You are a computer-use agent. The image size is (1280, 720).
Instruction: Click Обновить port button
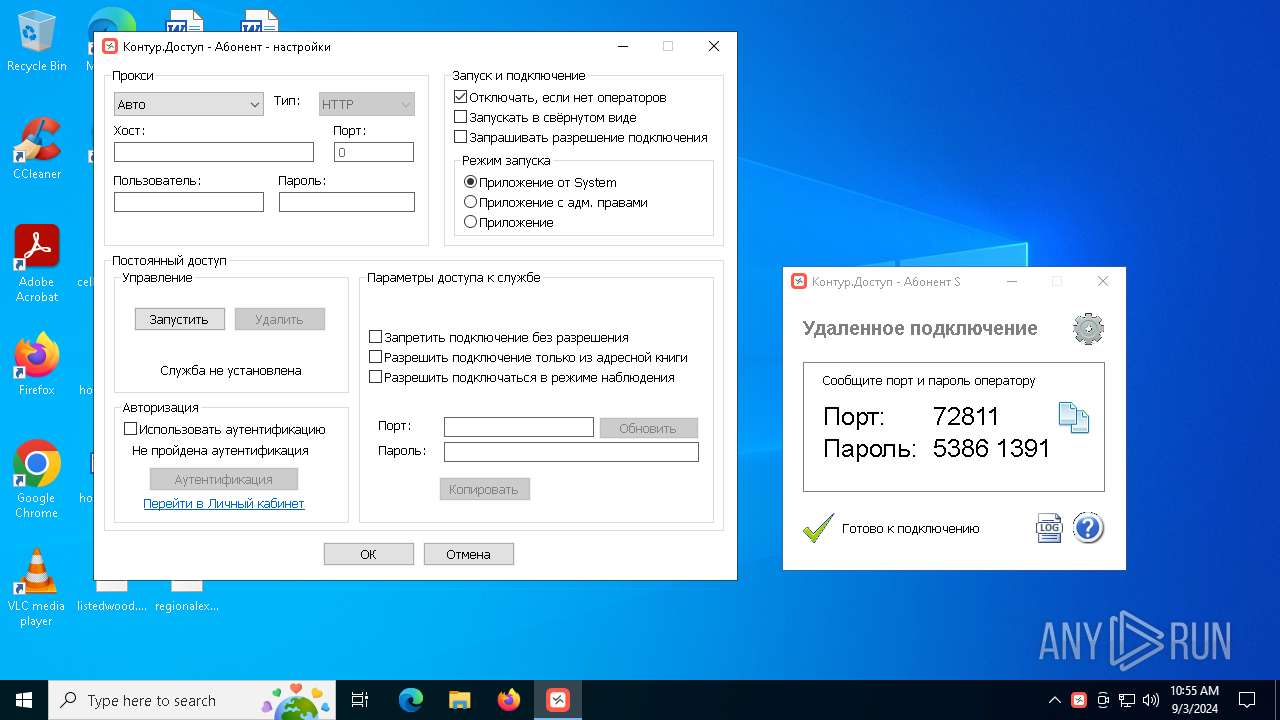coord(648,428)
